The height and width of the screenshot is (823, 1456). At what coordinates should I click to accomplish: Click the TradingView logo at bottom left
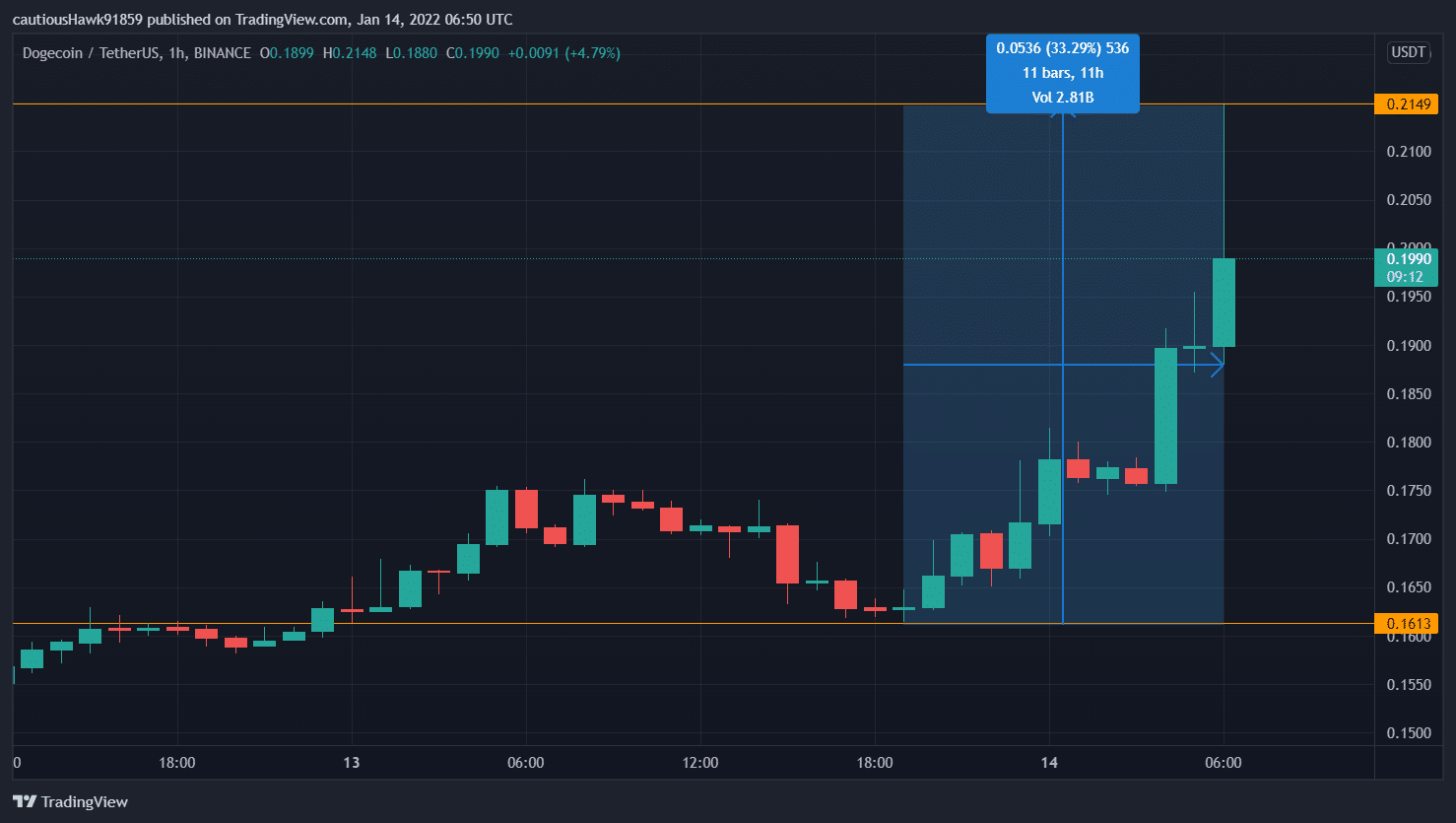pos(70,801)
